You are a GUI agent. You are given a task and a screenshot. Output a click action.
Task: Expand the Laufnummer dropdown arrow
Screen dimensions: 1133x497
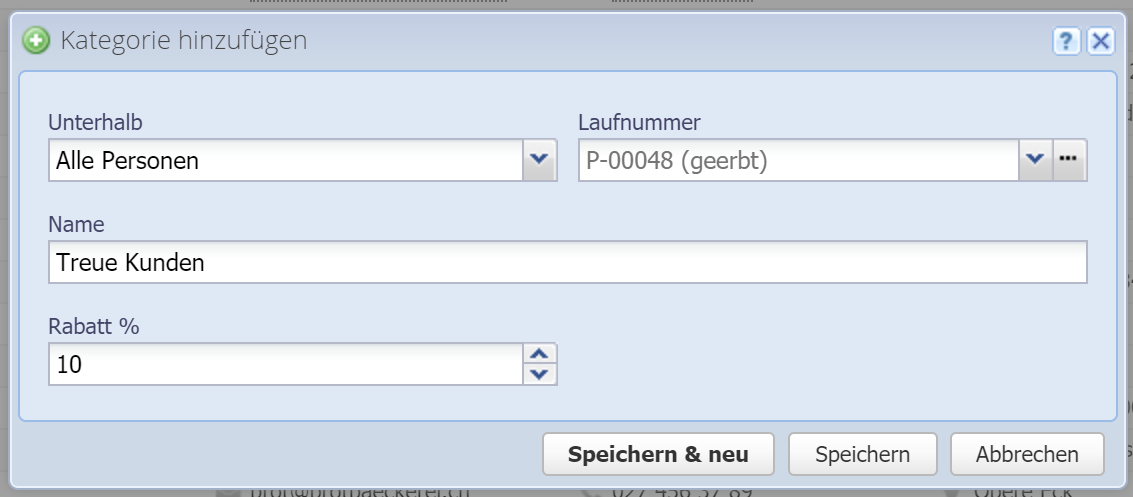click(x=1035, y=160)
